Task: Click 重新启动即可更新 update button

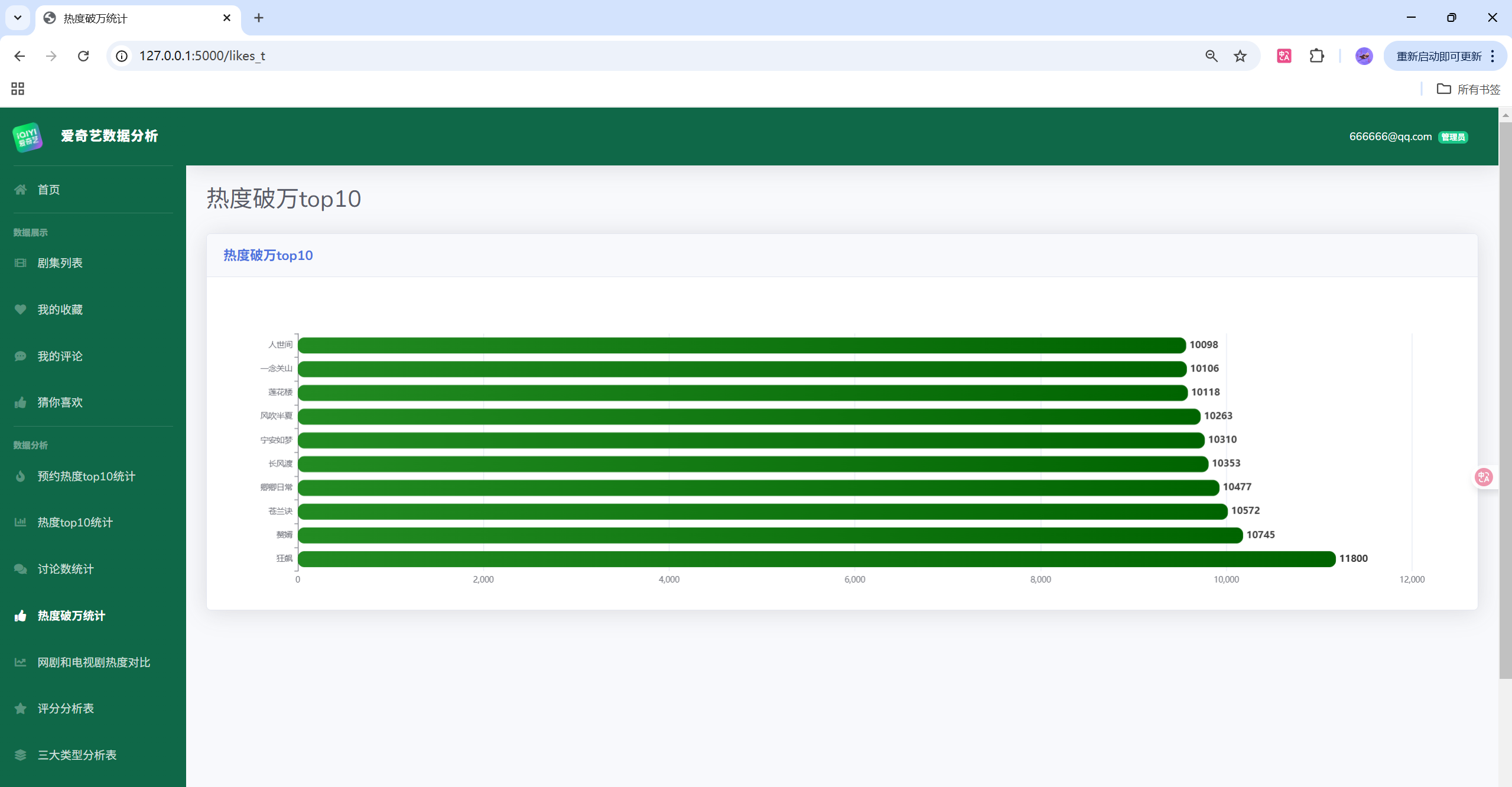Action: coord(1438,56)
